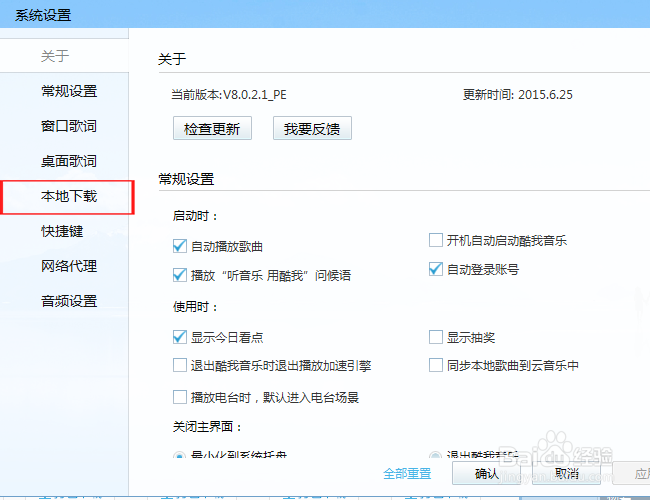
Task: Enable 开机自动启动酷我音乐 checkbox
Action: click(x=436, y=240)
